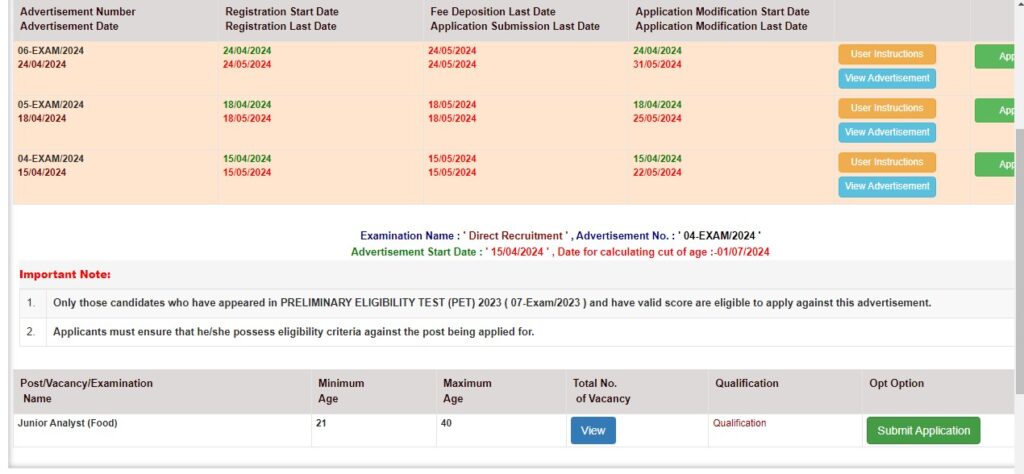Click the Fee Deposition Last Date header
Image resolution: width=1024 pixels, height=474 pixels.
pos(493,12)
